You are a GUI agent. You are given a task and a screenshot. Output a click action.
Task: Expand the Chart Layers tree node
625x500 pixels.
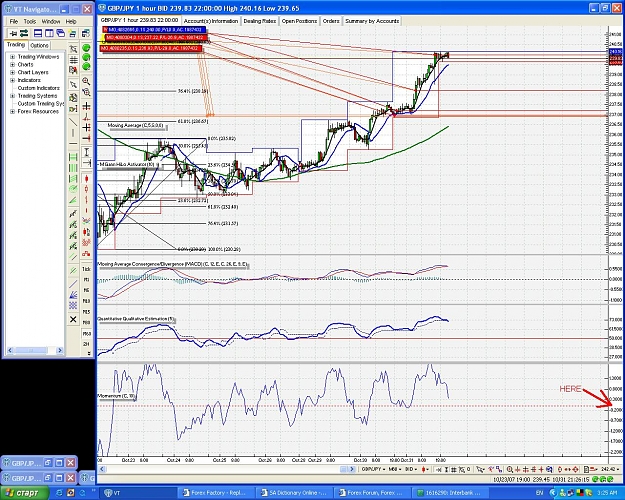coord(12,73)
